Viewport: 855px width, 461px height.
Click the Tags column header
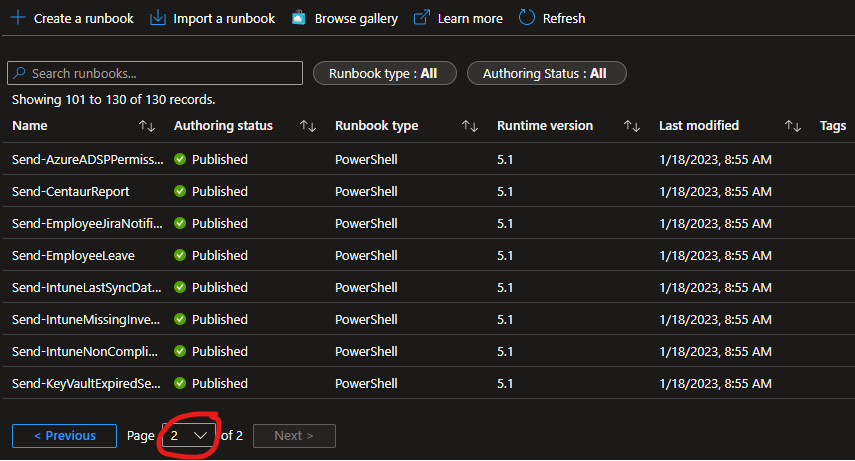[833, 126]
